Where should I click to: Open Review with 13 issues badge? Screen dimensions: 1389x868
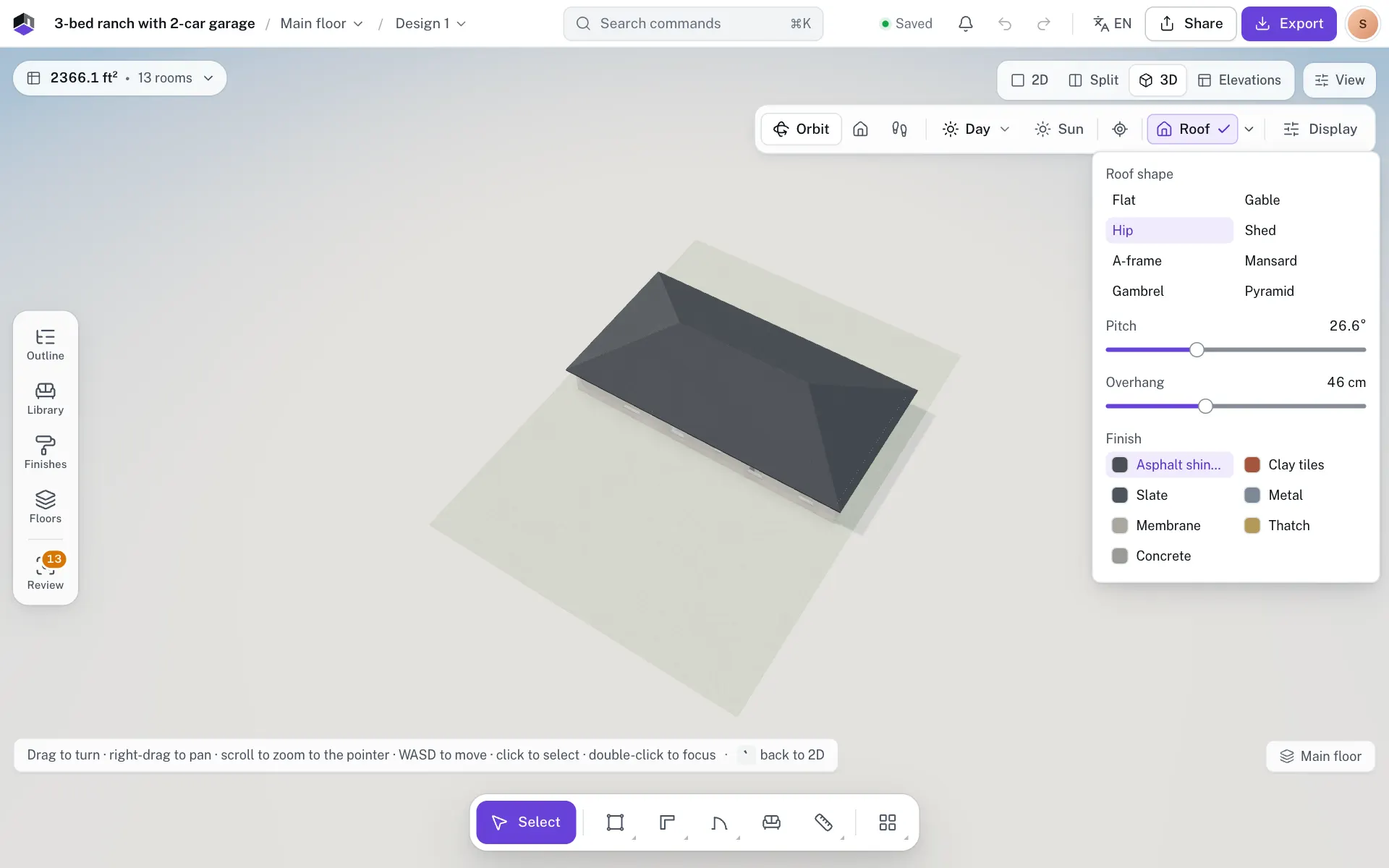coord(45,572)
